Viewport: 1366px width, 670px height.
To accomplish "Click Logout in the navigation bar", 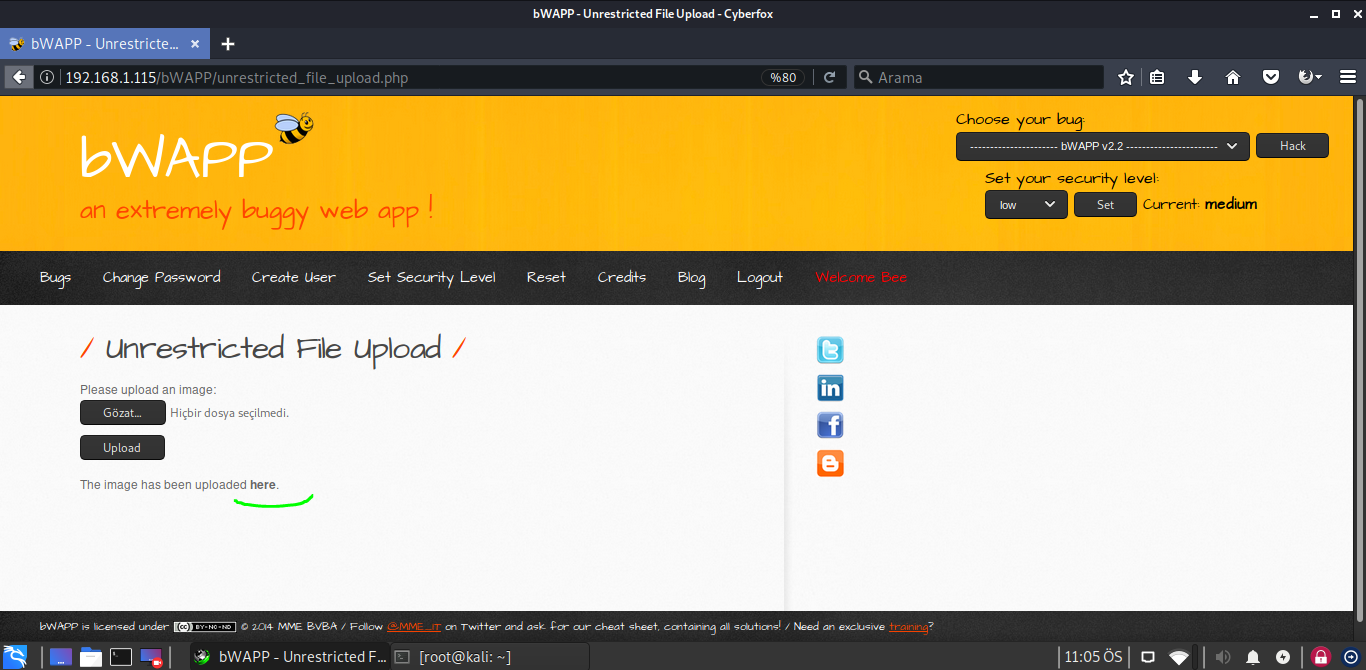I will (760, 277).
